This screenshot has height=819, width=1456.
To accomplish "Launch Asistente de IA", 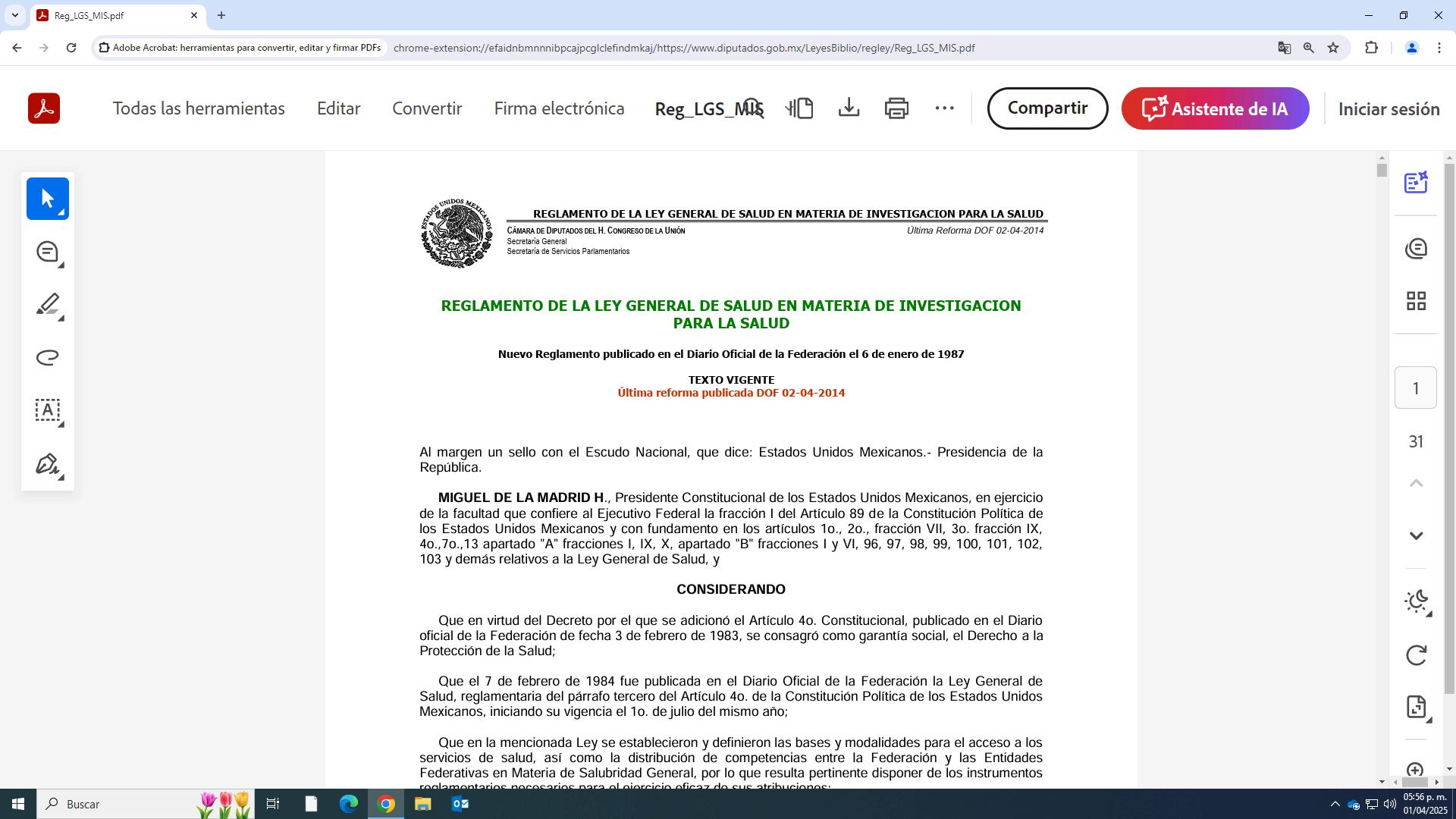I will click(1215, 108).
